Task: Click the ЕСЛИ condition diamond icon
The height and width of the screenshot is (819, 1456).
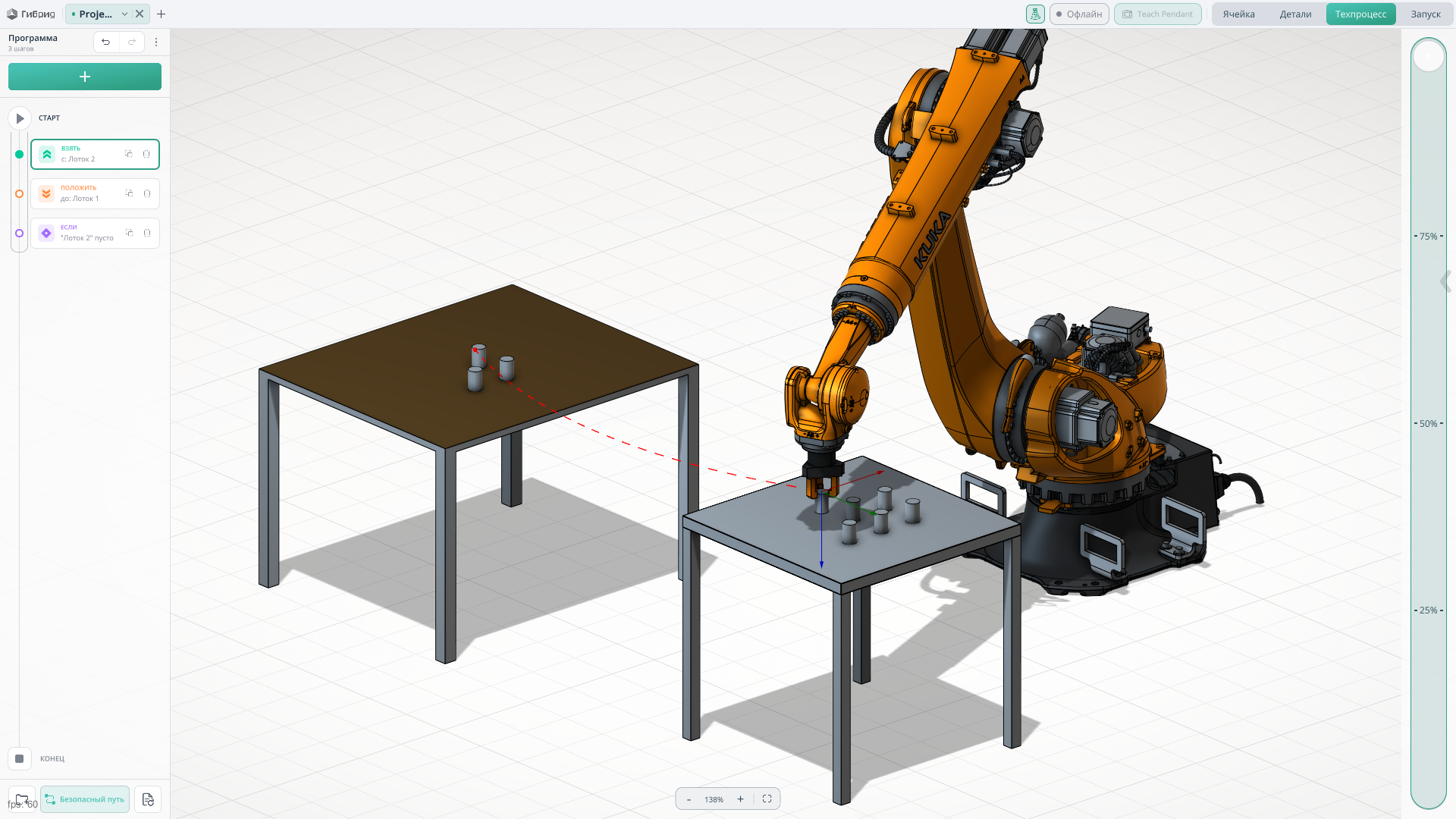Action: click(46, 233)
